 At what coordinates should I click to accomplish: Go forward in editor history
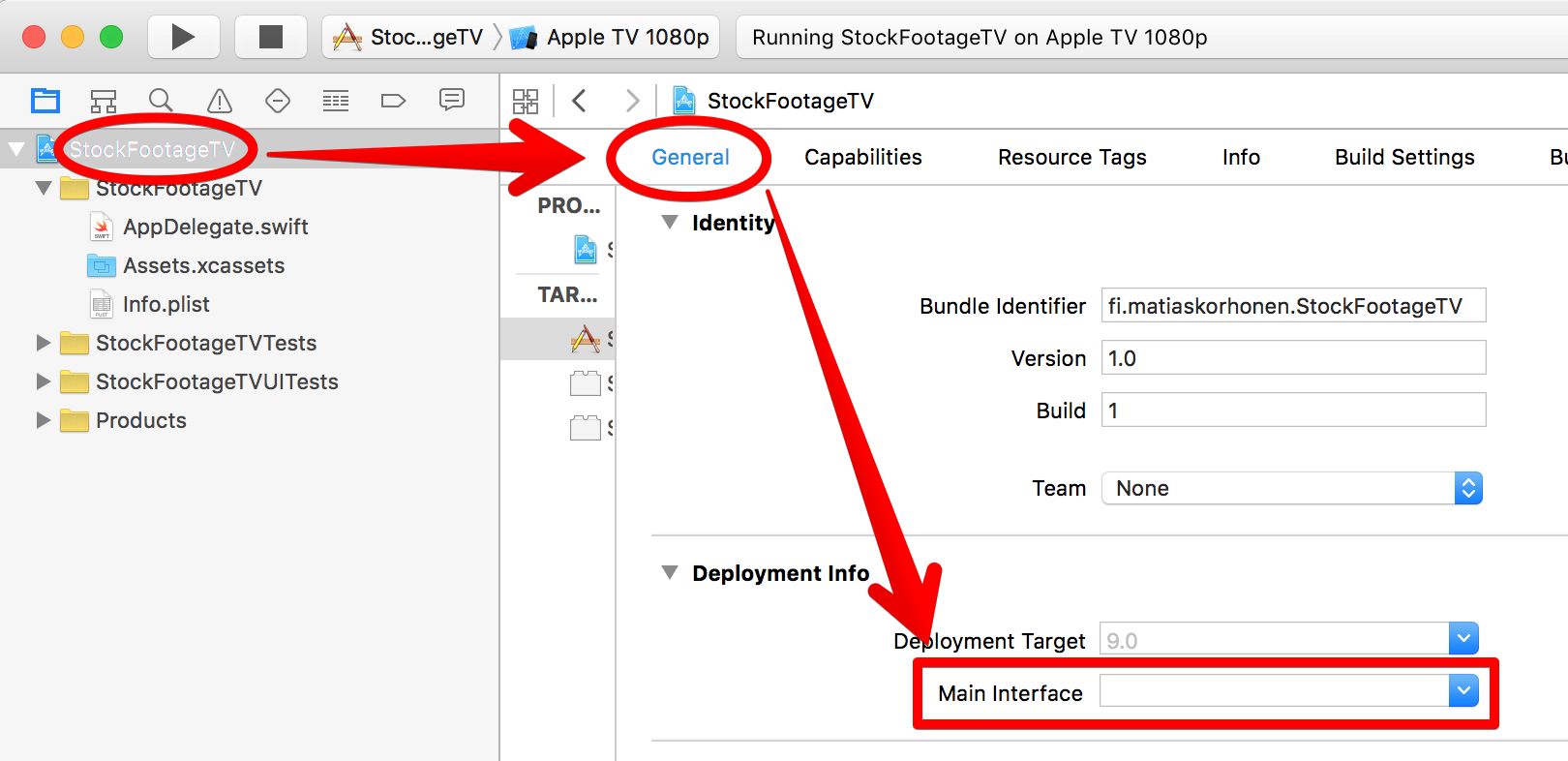tap(633, 101)
